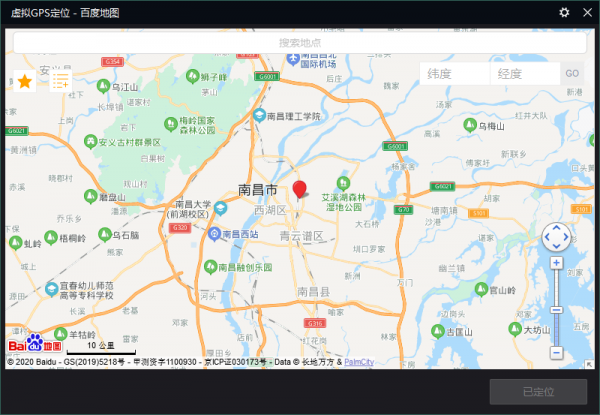
Task: Click the G354 road sign
Action: tap(112, 62)
